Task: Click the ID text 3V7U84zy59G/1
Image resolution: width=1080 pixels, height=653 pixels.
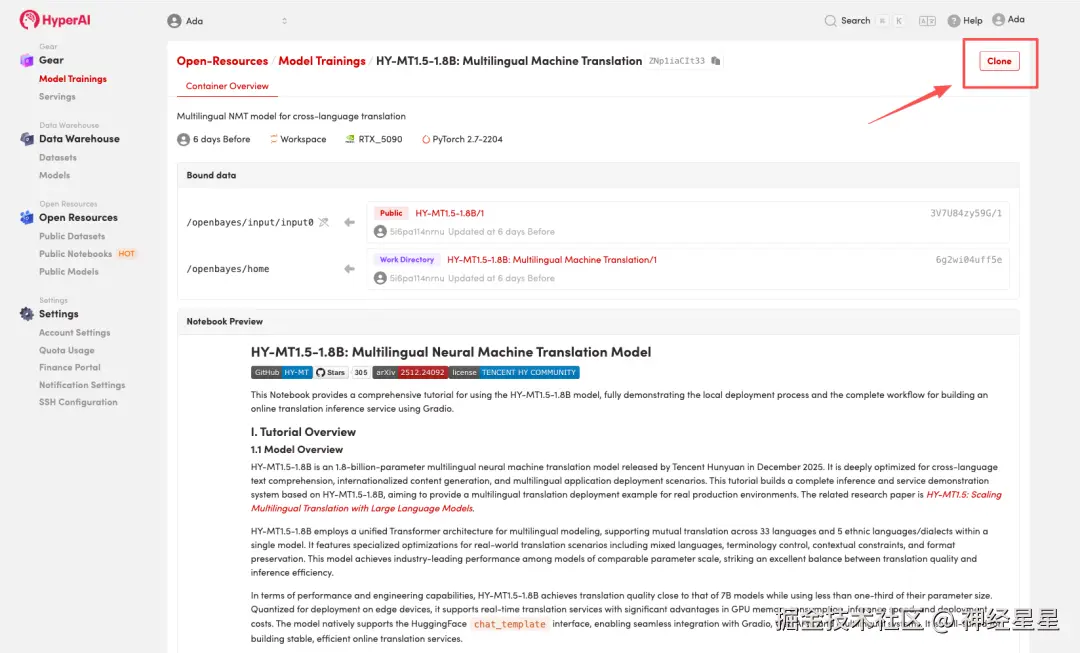Action: (966, 213)
